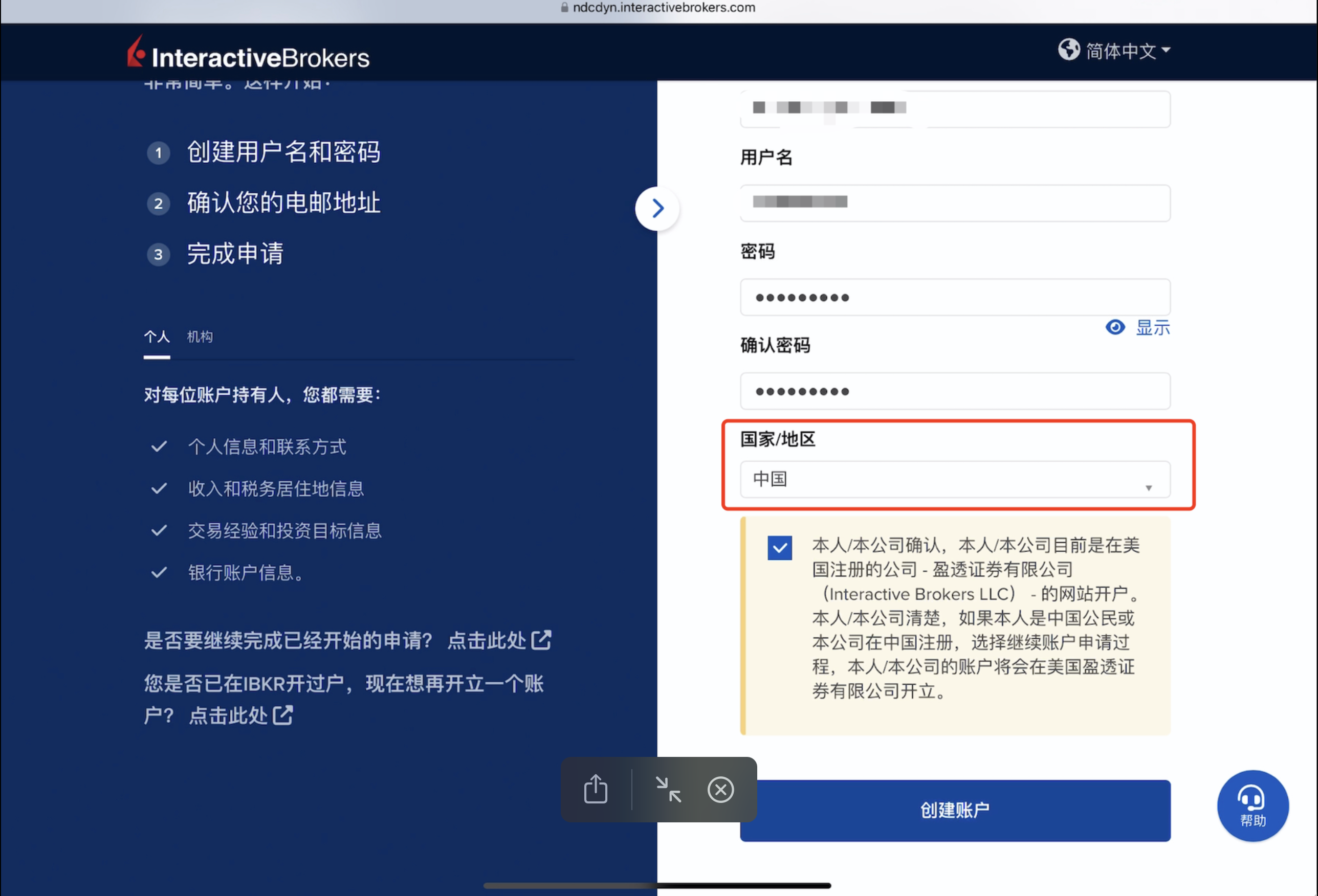Click the 收入和税务居住地信息 checklist item
This screenshot has width=1318, height=896.
257,488
